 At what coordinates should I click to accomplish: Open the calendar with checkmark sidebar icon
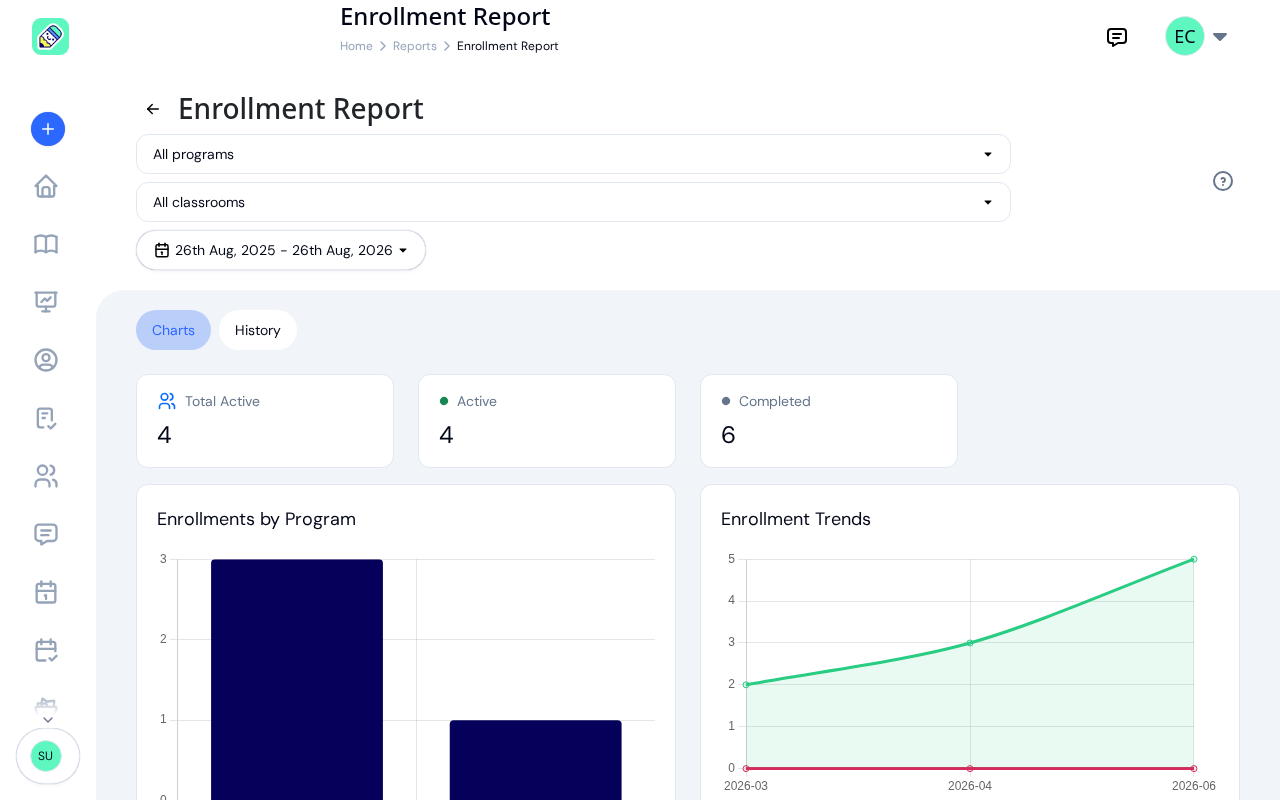tap(46, 650)
